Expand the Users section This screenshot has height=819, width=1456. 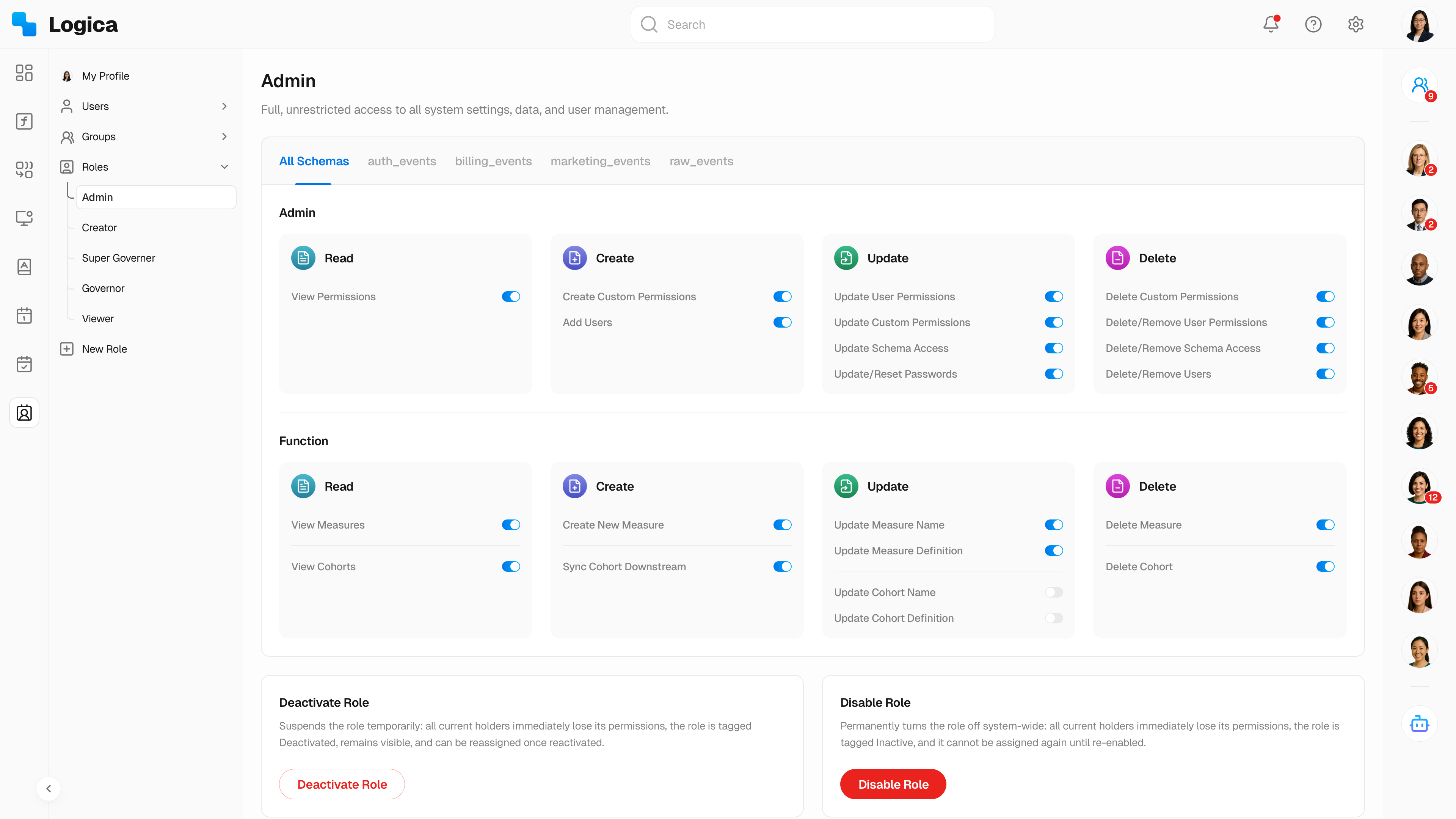tap(224, 106)
